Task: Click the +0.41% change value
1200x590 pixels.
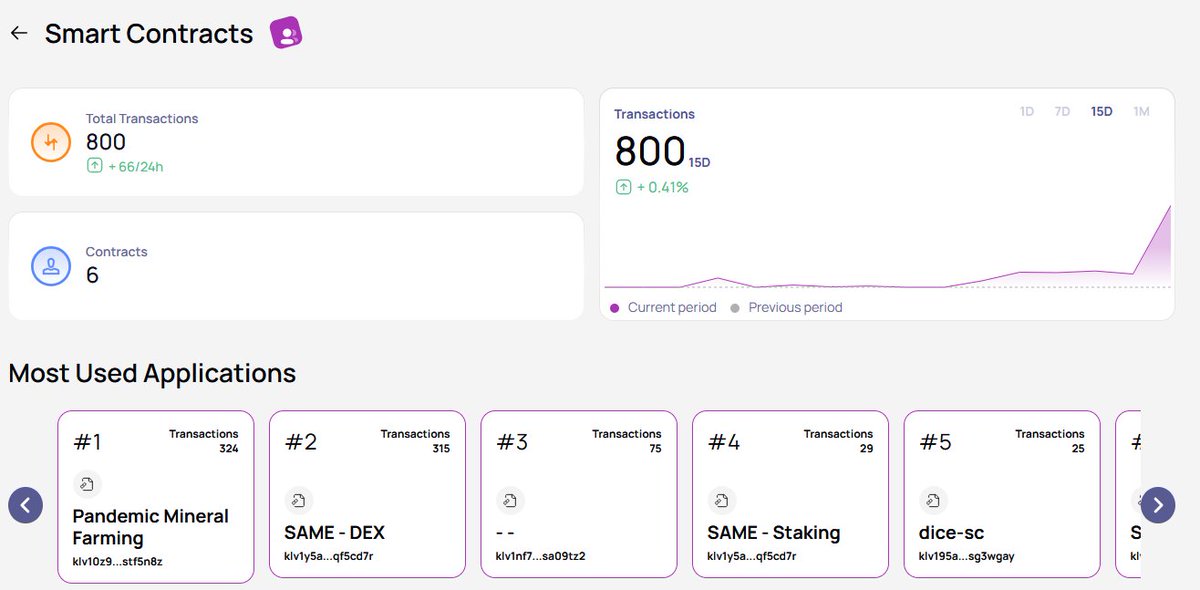Action: [x=662, y=187]
